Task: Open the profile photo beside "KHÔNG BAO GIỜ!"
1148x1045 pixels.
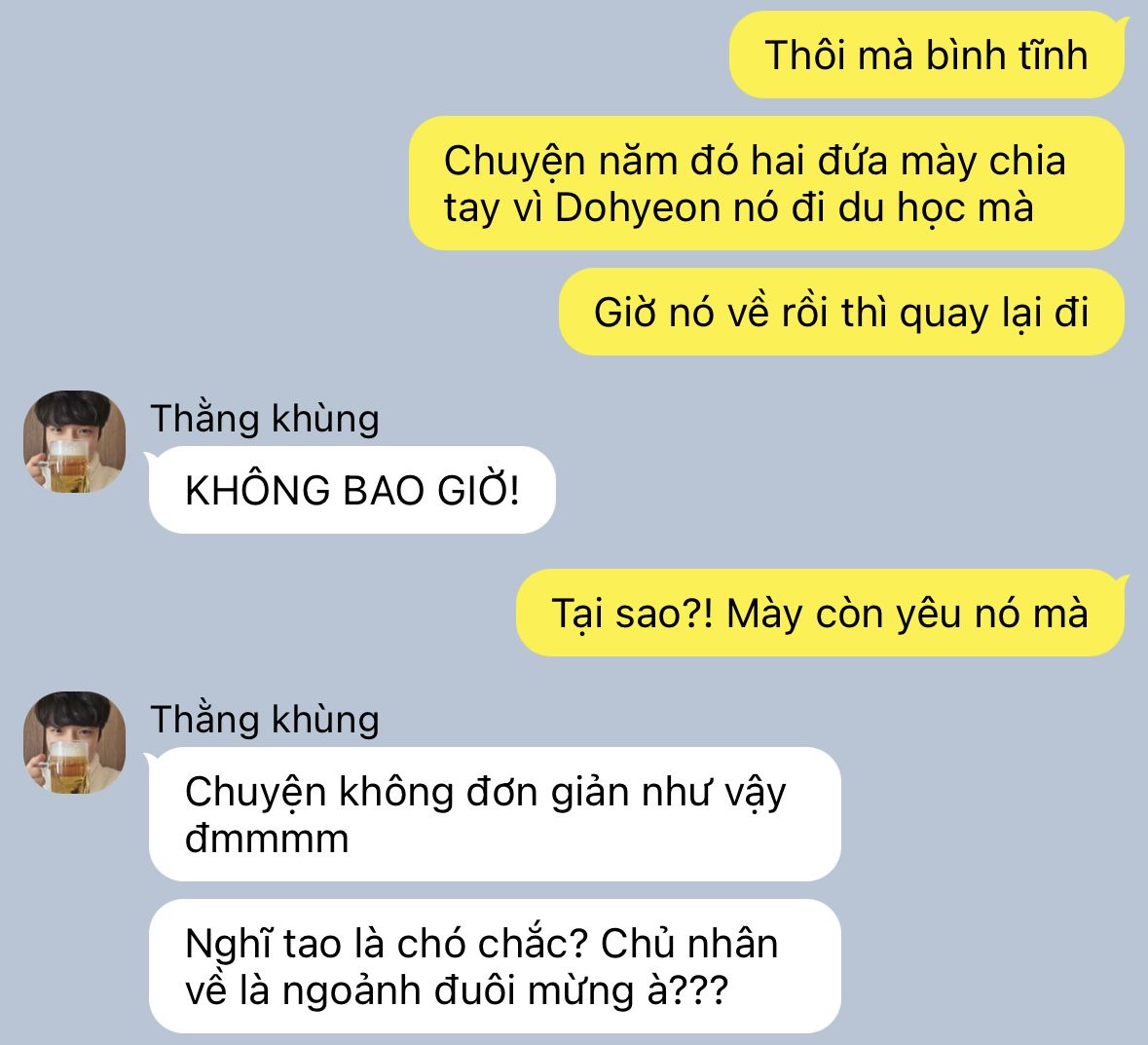Action: pyautogui.click(x=75, y=441)
